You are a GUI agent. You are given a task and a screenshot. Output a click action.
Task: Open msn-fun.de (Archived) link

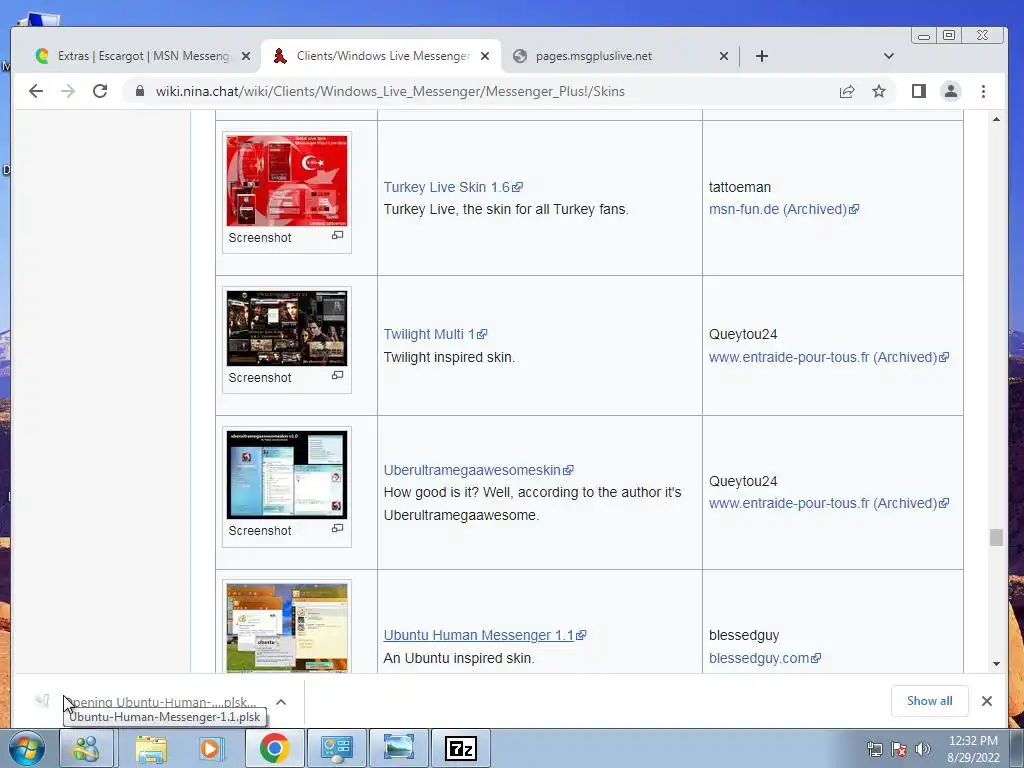pyautogui.click(x=784, y=210)
